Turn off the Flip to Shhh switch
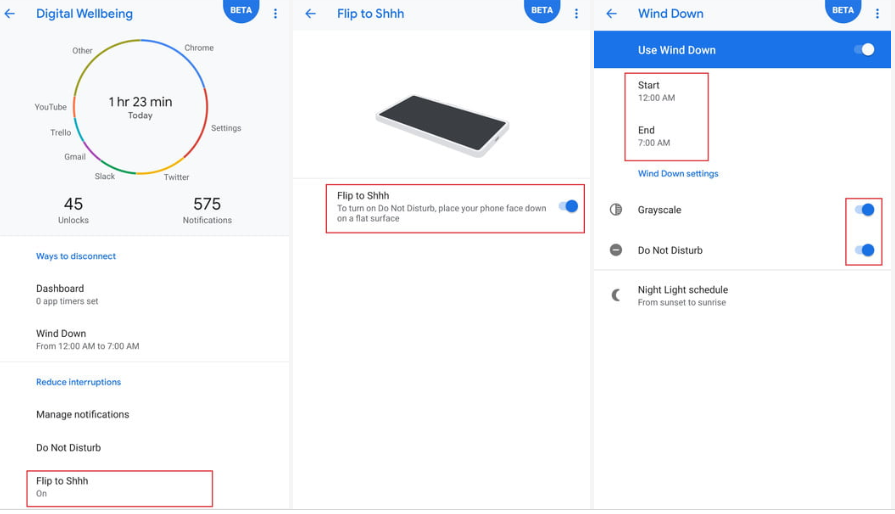895x514 pixels. pos(568,206)
